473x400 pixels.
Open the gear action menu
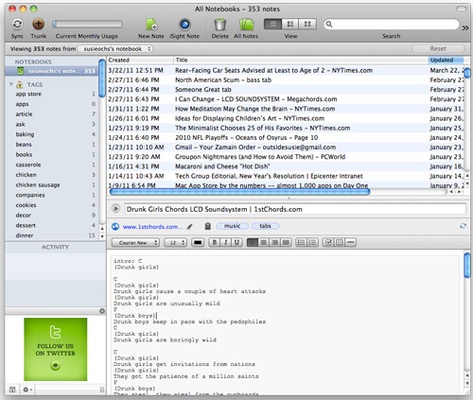27,389
